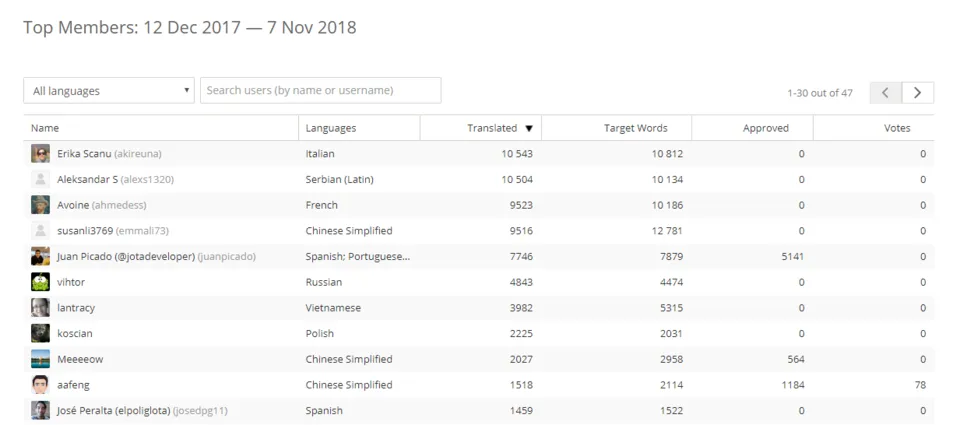Sort table by Target Words column
This screenshot has height=425, width=960.
click(x=636, y=128)
